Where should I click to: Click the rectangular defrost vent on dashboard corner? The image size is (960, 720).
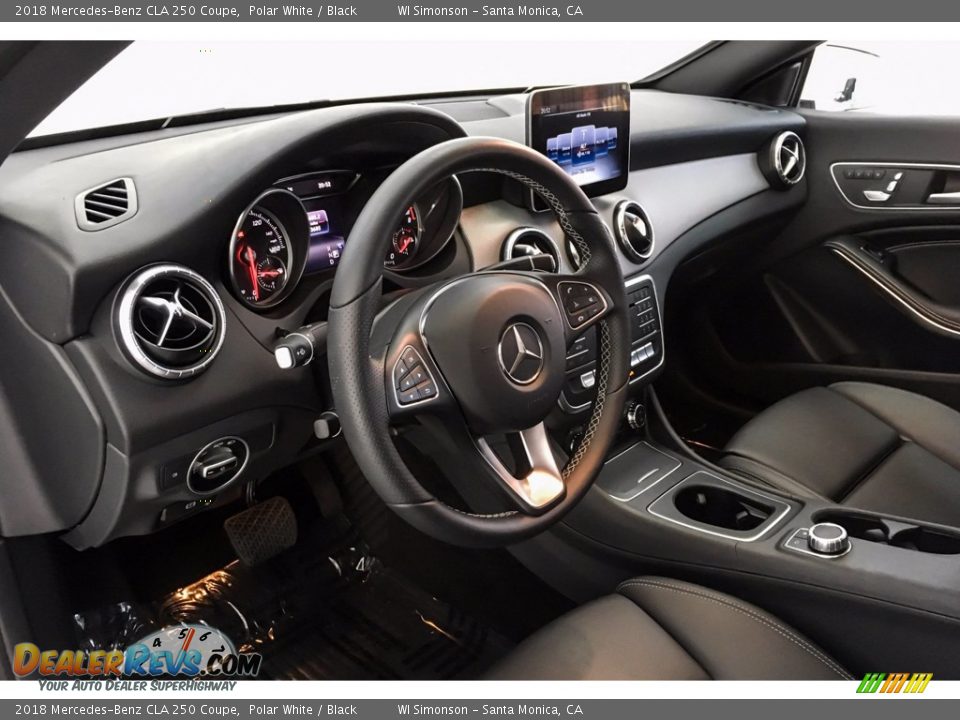[107, 204]
